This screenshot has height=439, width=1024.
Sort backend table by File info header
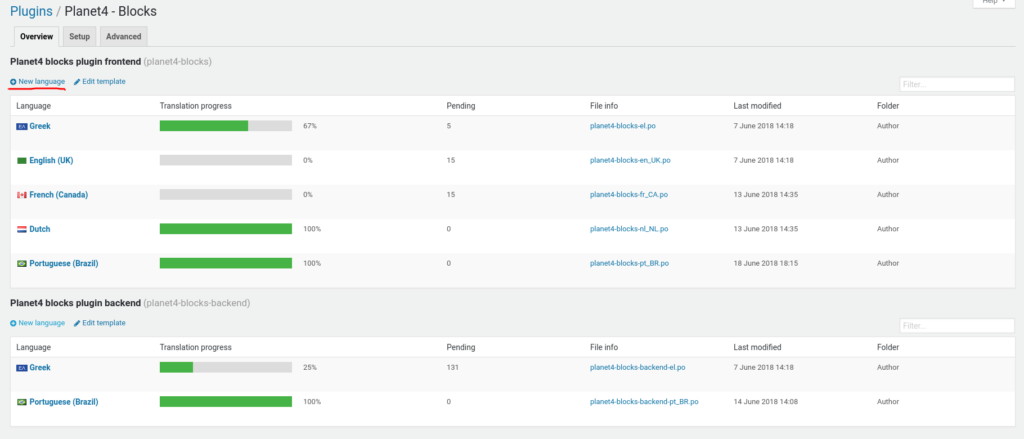pos(604,347)
